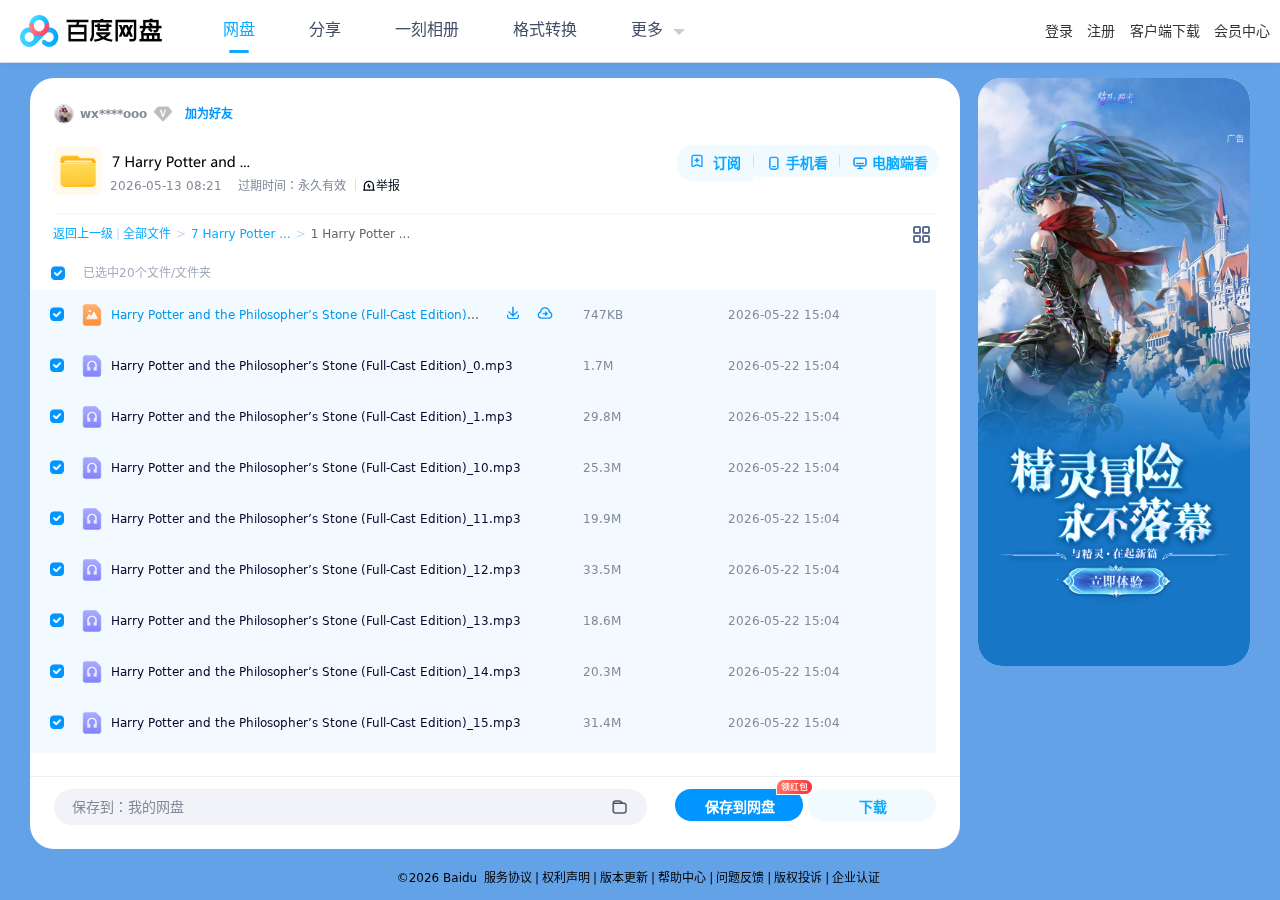Click audio icon for _0.mp3 file
This screenshot has height=900, width=1280.
(92, 365)
